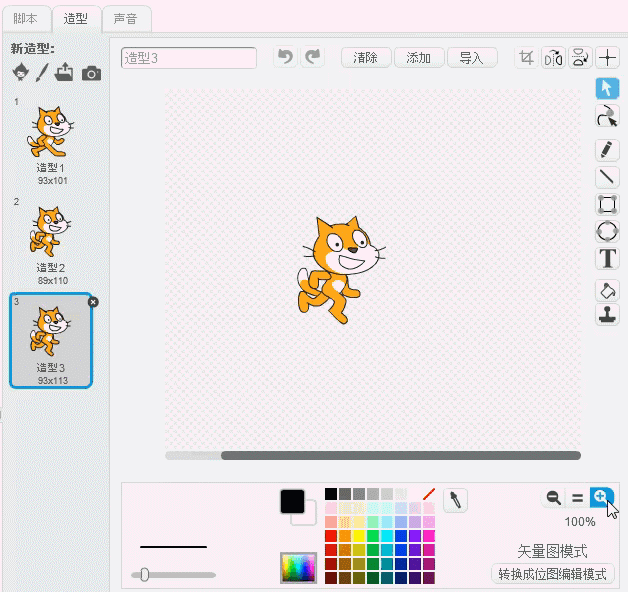Select the line tool
628x592 pixels.
point(607,177)
